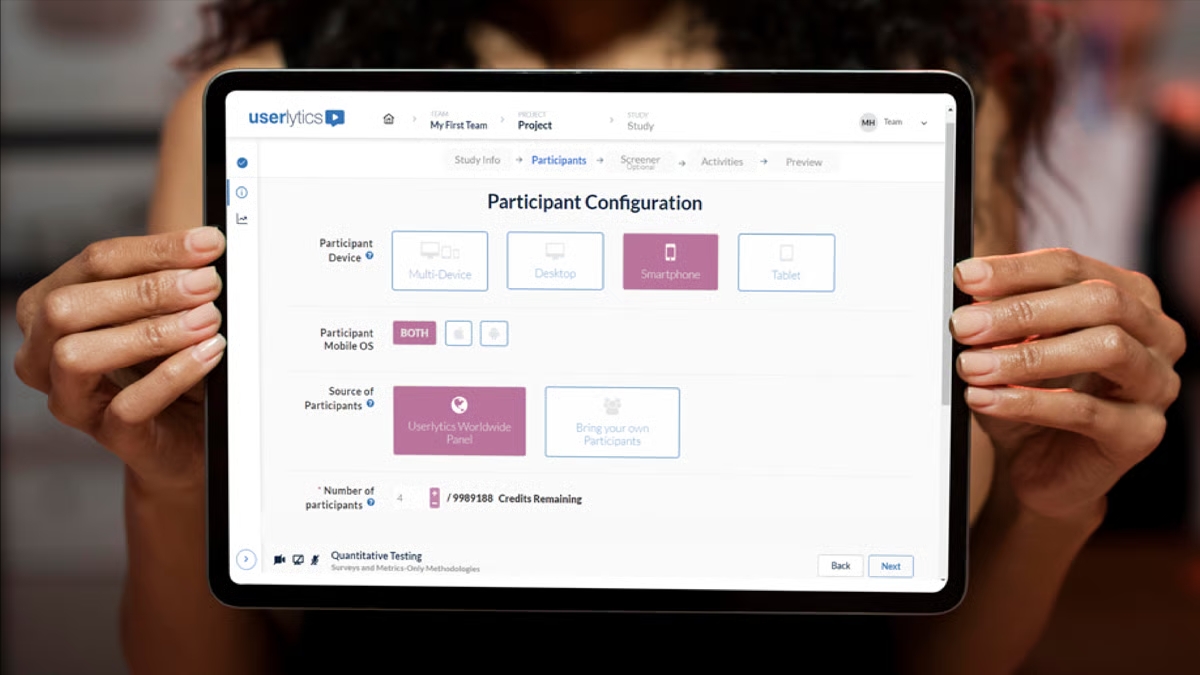Toggle BOTH for Participant Mobile OS
This screenshot has width=1200, height=675.
click(414, 332)
